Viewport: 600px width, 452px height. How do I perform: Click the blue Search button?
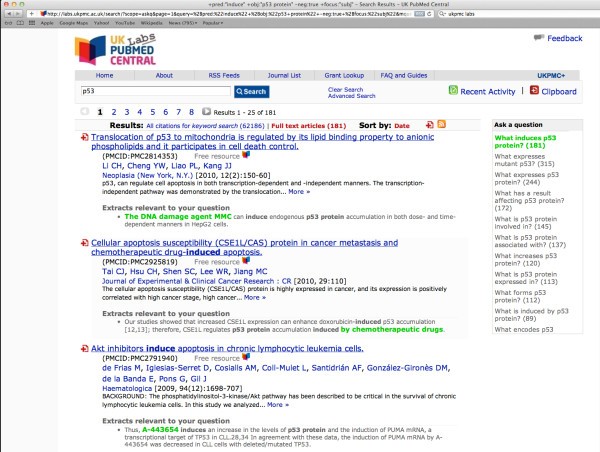pos(251,91)
